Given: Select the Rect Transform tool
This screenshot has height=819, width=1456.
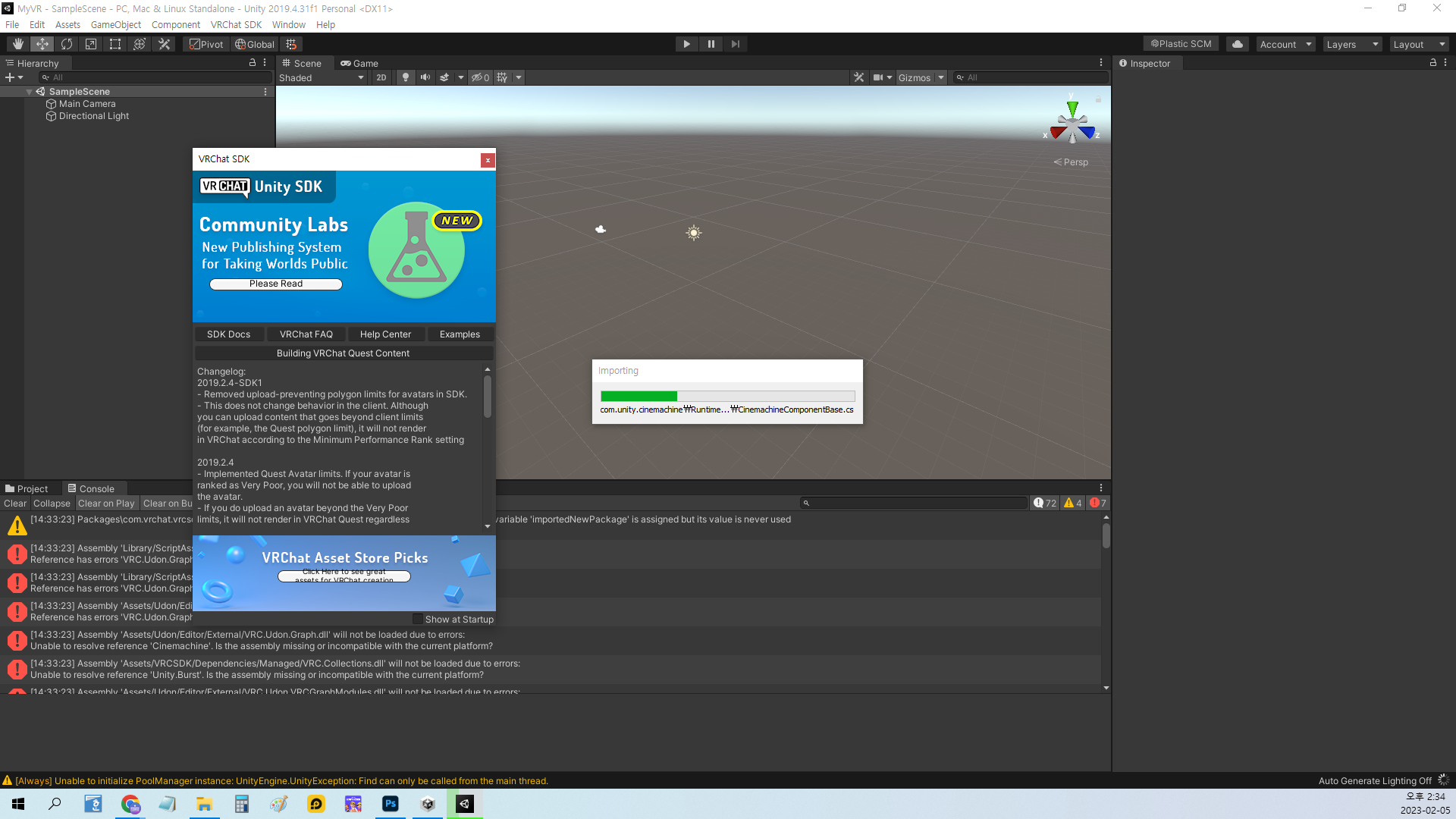Looking at the screenshot, I should click(x=115, y=44).
